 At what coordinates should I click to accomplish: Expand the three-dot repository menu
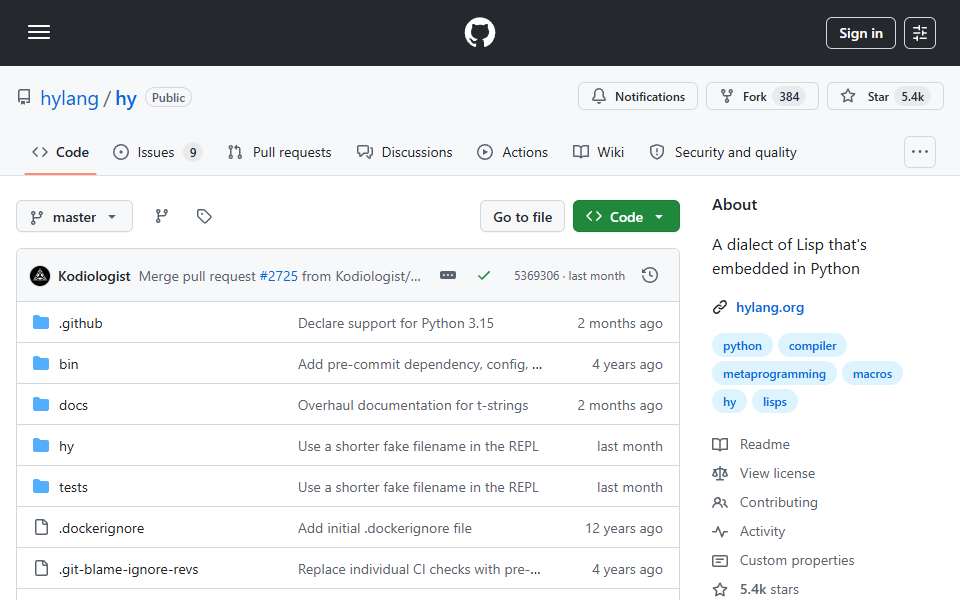point(920,152)
